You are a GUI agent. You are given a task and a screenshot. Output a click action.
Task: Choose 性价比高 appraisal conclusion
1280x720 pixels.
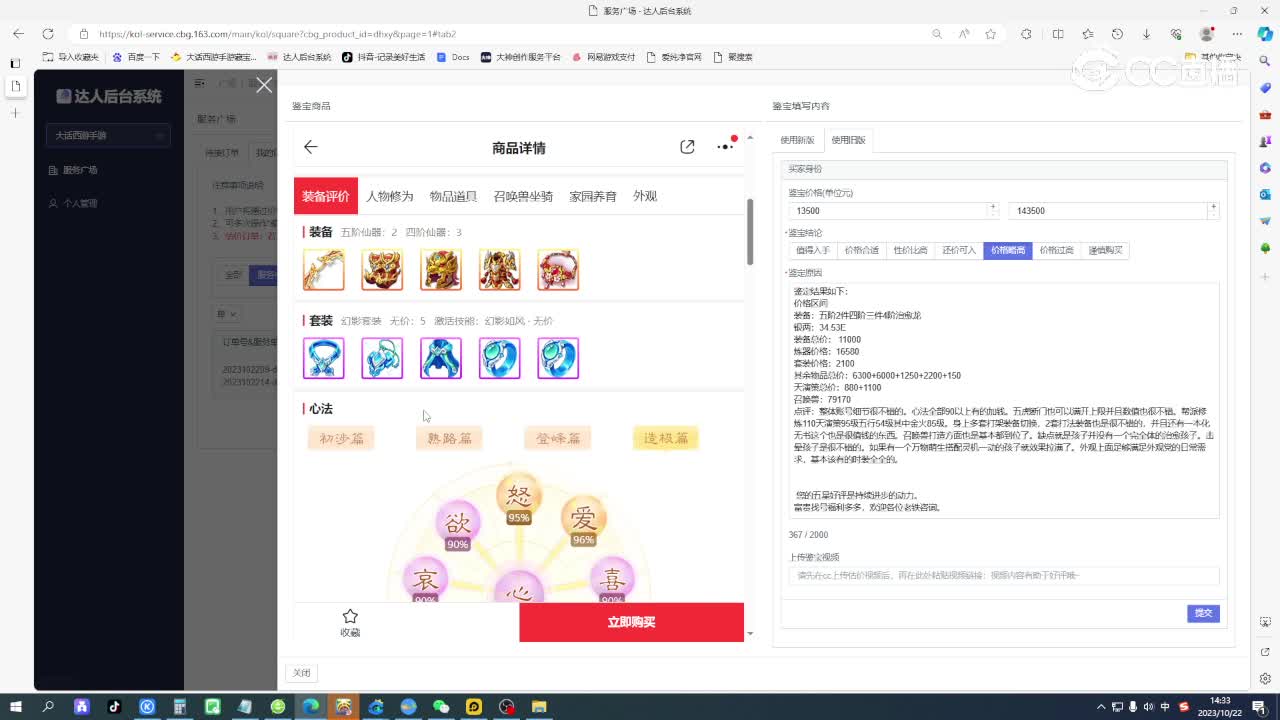point(910,250)
